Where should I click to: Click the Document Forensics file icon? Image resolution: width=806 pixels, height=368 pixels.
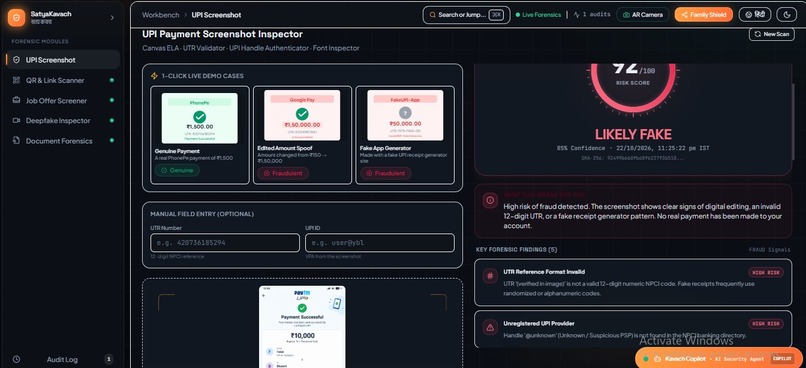pos(16,141)
